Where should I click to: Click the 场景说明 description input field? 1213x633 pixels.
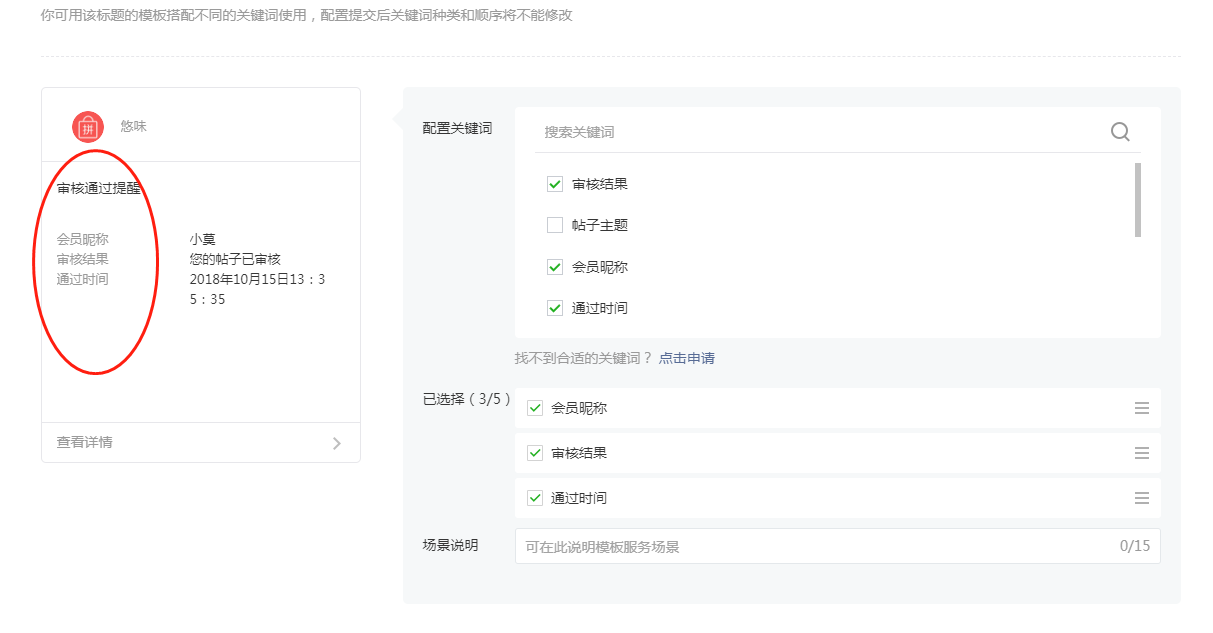(x=815, y=547)
